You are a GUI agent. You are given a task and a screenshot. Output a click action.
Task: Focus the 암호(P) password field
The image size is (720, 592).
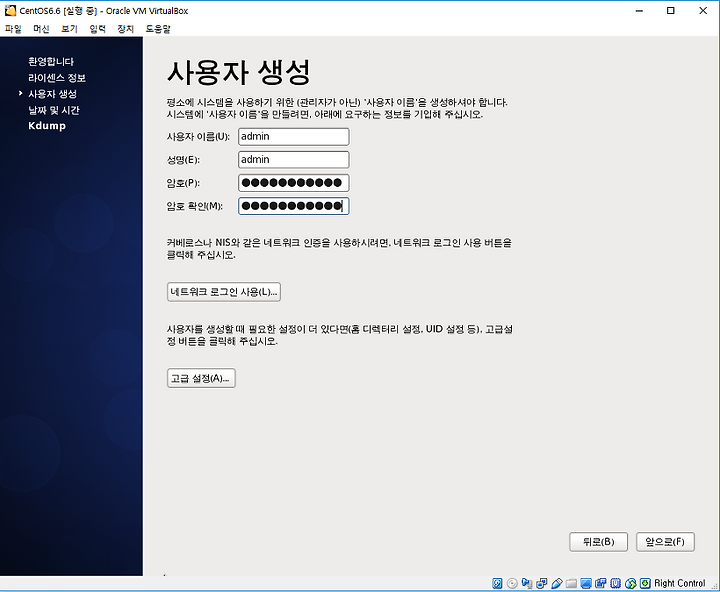pyautogui.click(x=294, y=183)
